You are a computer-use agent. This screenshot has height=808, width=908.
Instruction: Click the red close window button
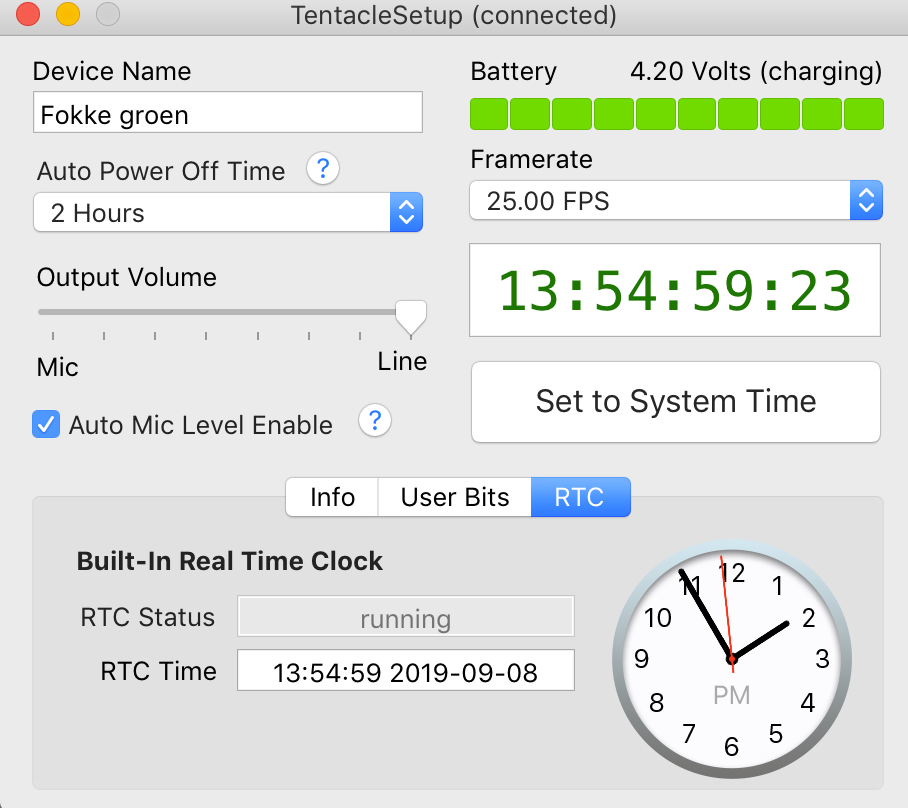point(28,14)
